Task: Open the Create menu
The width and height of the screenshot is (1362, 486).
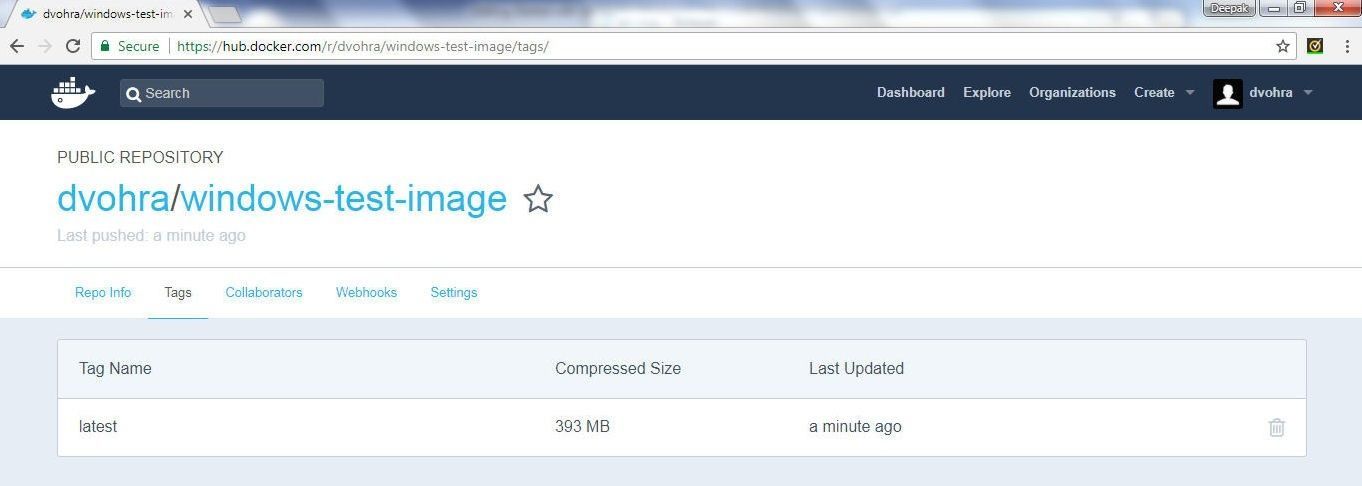Action: (x=1154, y=92)
